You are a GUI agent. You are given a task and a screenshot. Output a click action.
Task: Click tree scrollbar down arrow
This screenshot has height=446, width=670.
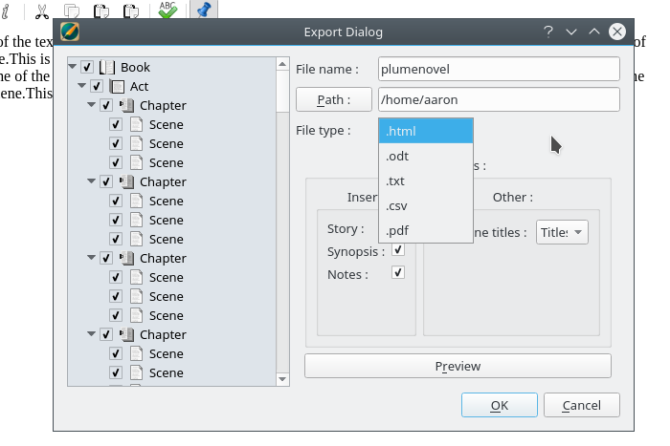[282, 379]
